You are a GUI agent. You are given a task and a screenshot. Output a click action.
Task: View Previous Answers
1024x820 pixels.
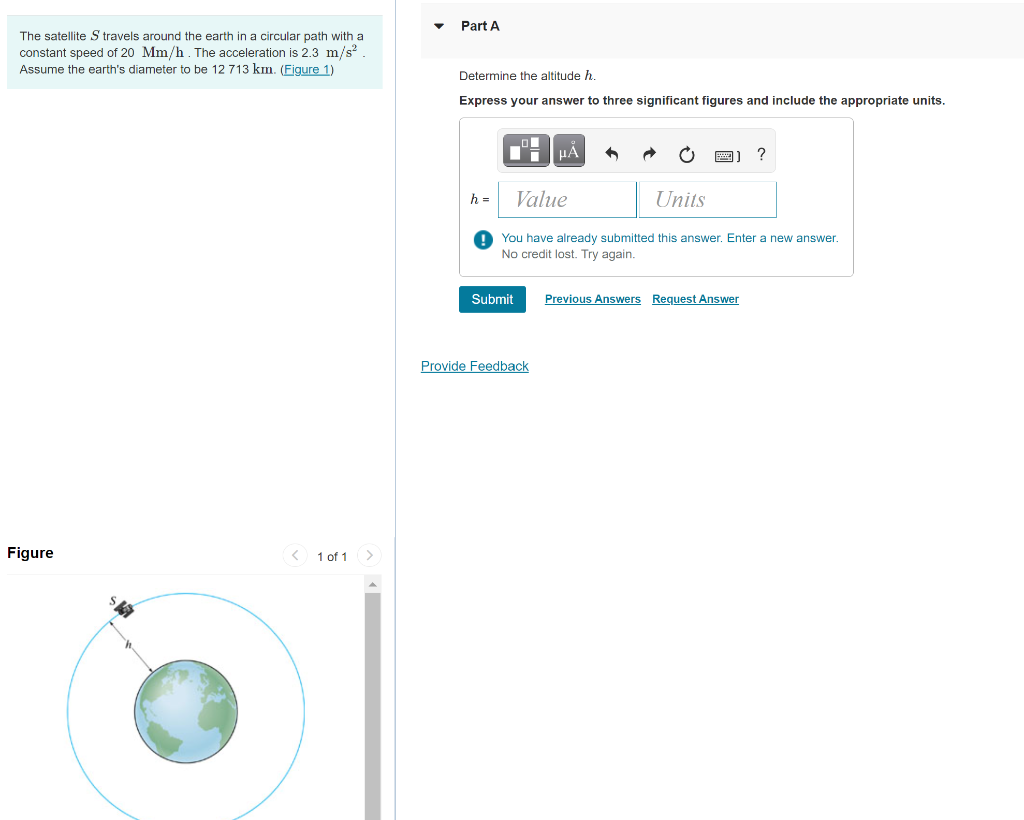point(592,299)
